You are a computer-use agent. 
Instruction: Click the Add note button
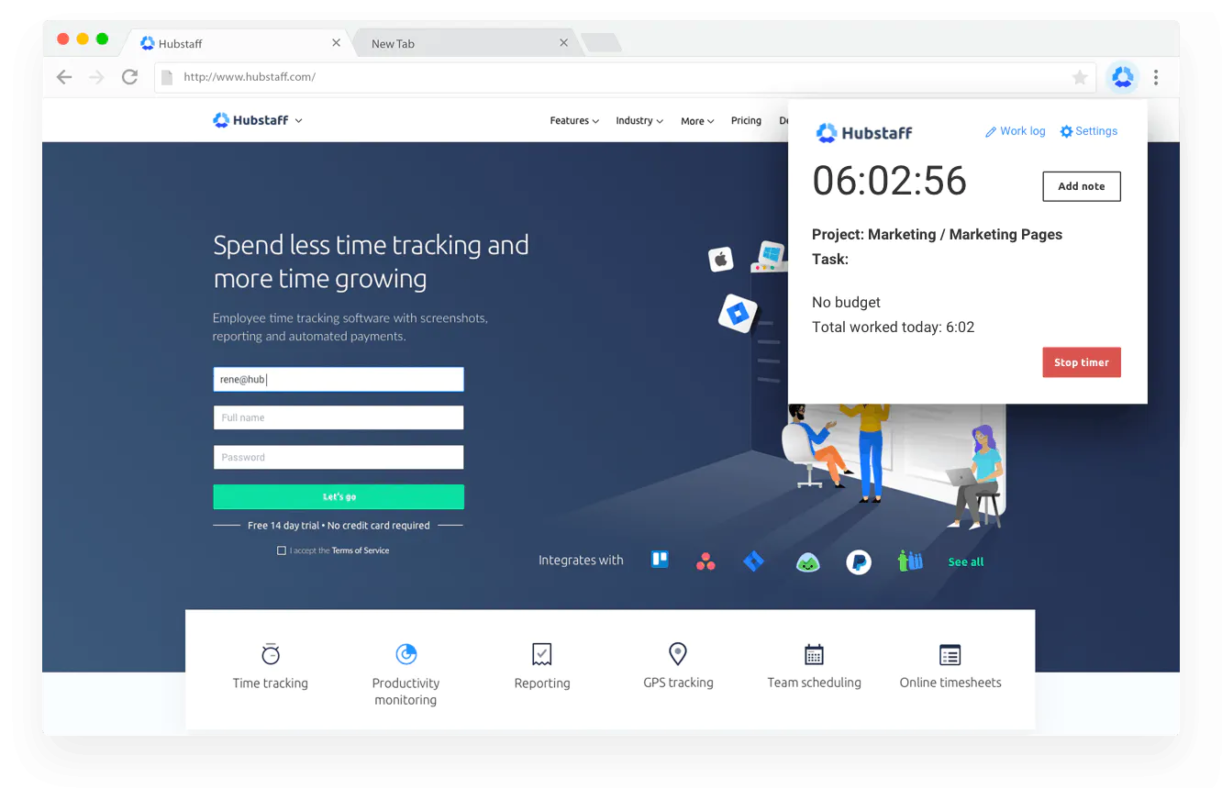pos(1081,186)
